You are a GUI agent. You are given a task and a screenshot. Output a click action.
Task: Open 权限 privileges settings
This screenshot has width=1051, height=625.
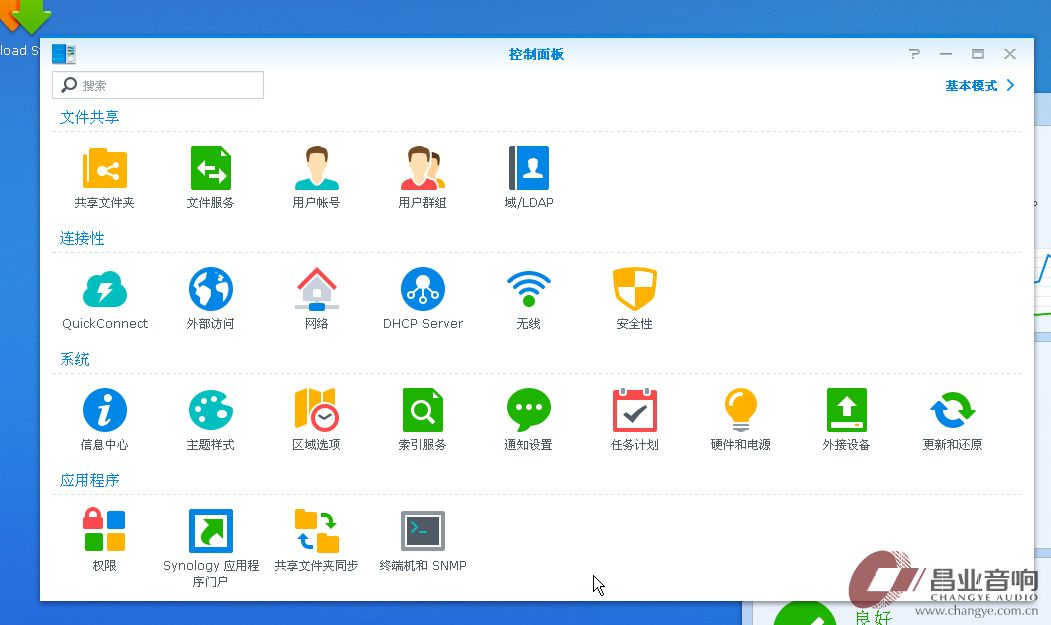click(105, 530)
